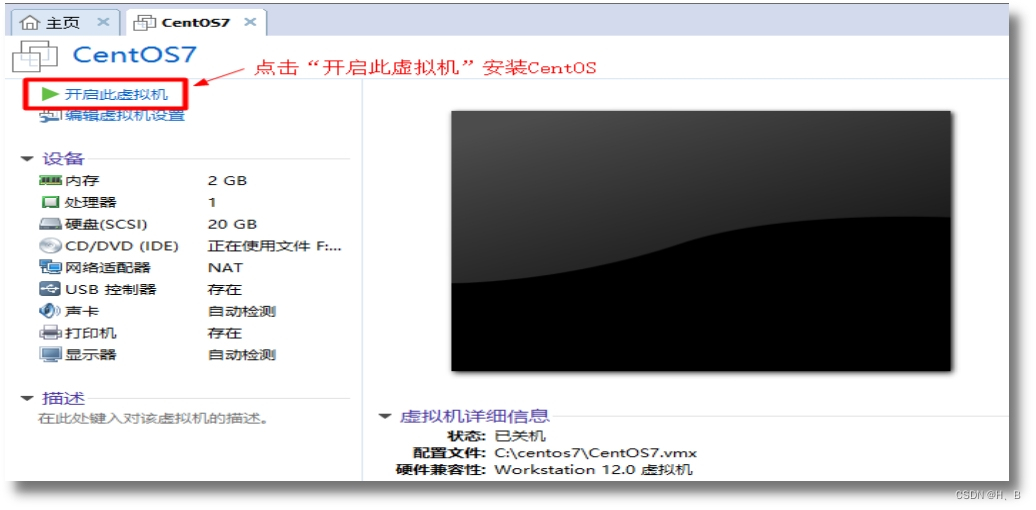Click the green play arrow icon
1036x510 pixels.
pos(50,94)
